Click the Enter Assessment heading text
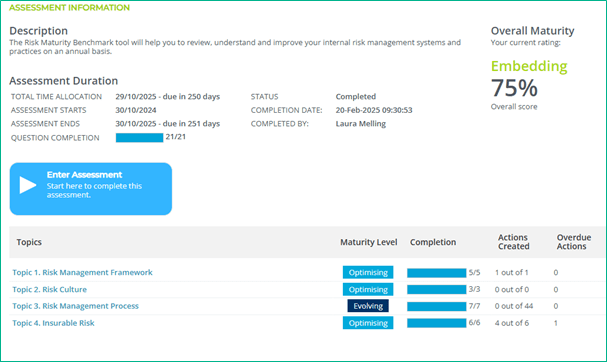Image resolution: width=607 pixels, height=362 pixels. tap(84, 175)
